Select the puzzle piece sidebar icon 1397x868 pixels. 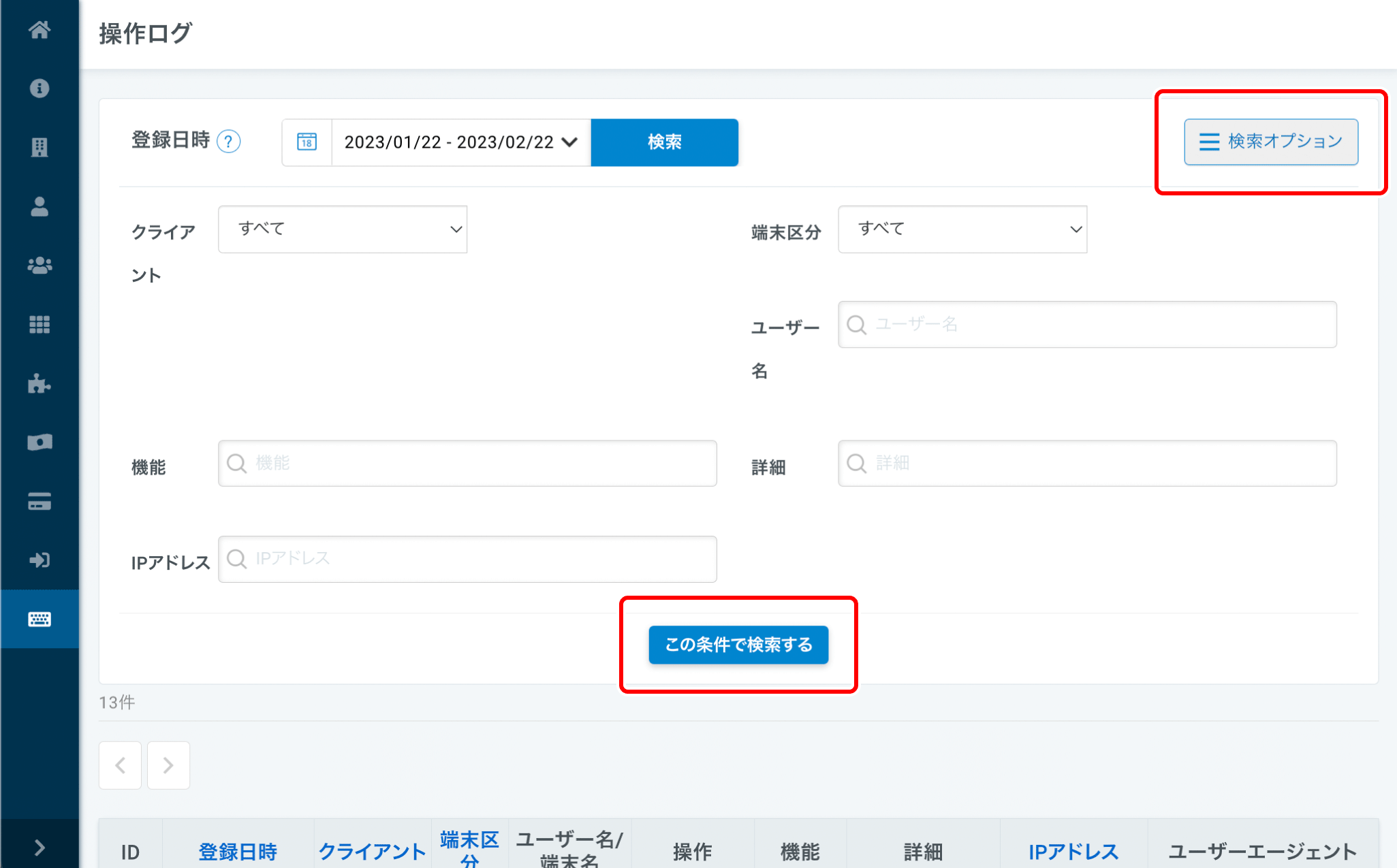coord(40,384)
